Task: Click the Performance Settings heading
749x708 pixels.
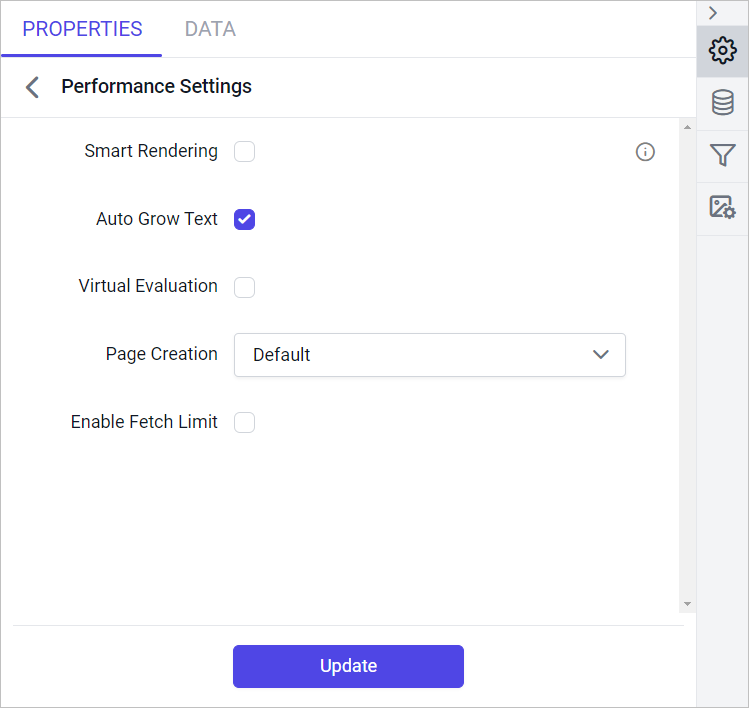Action: pos(156,86)
